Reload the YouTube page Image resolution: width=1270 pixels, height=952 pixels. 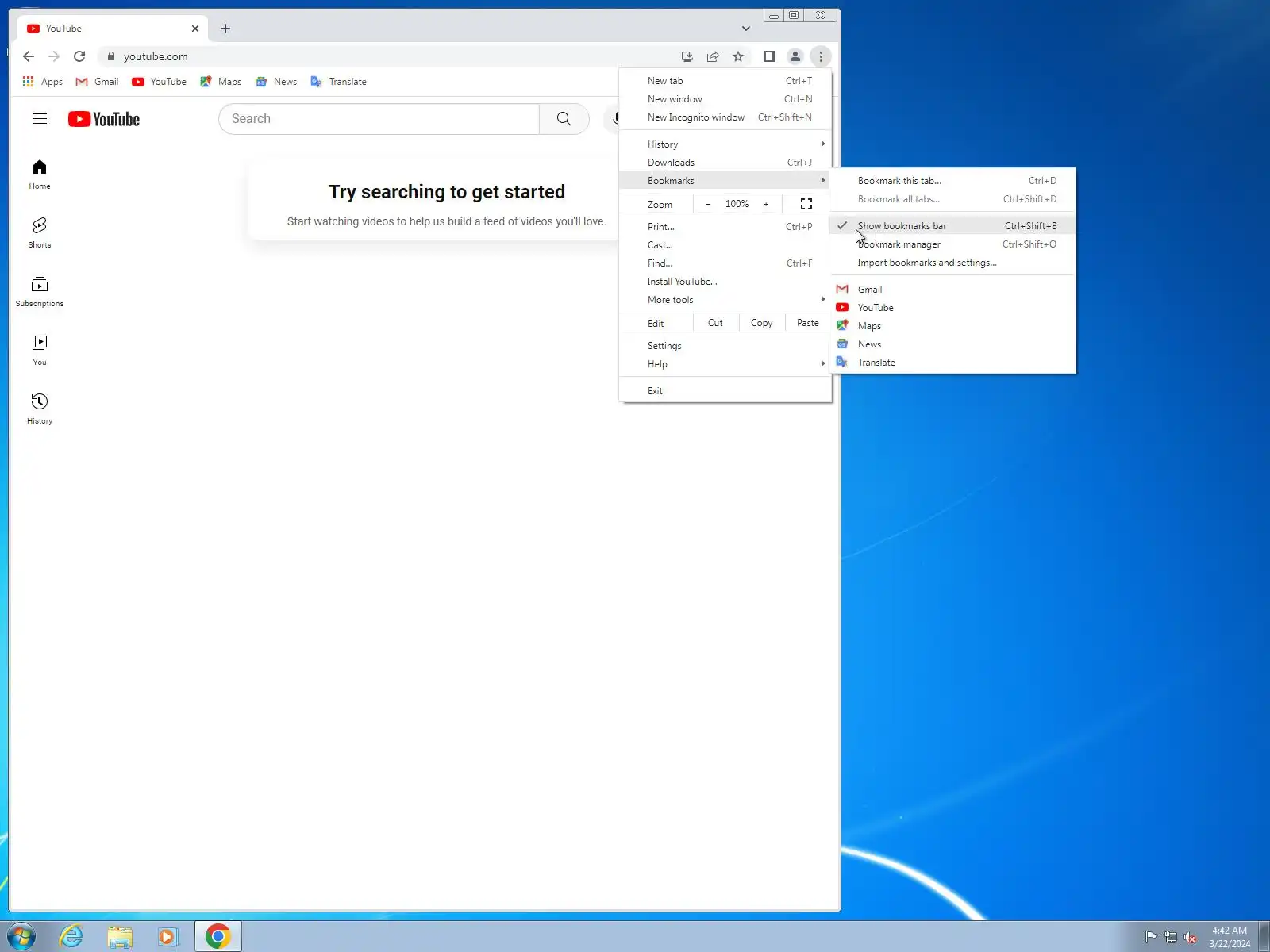(79, 56)
